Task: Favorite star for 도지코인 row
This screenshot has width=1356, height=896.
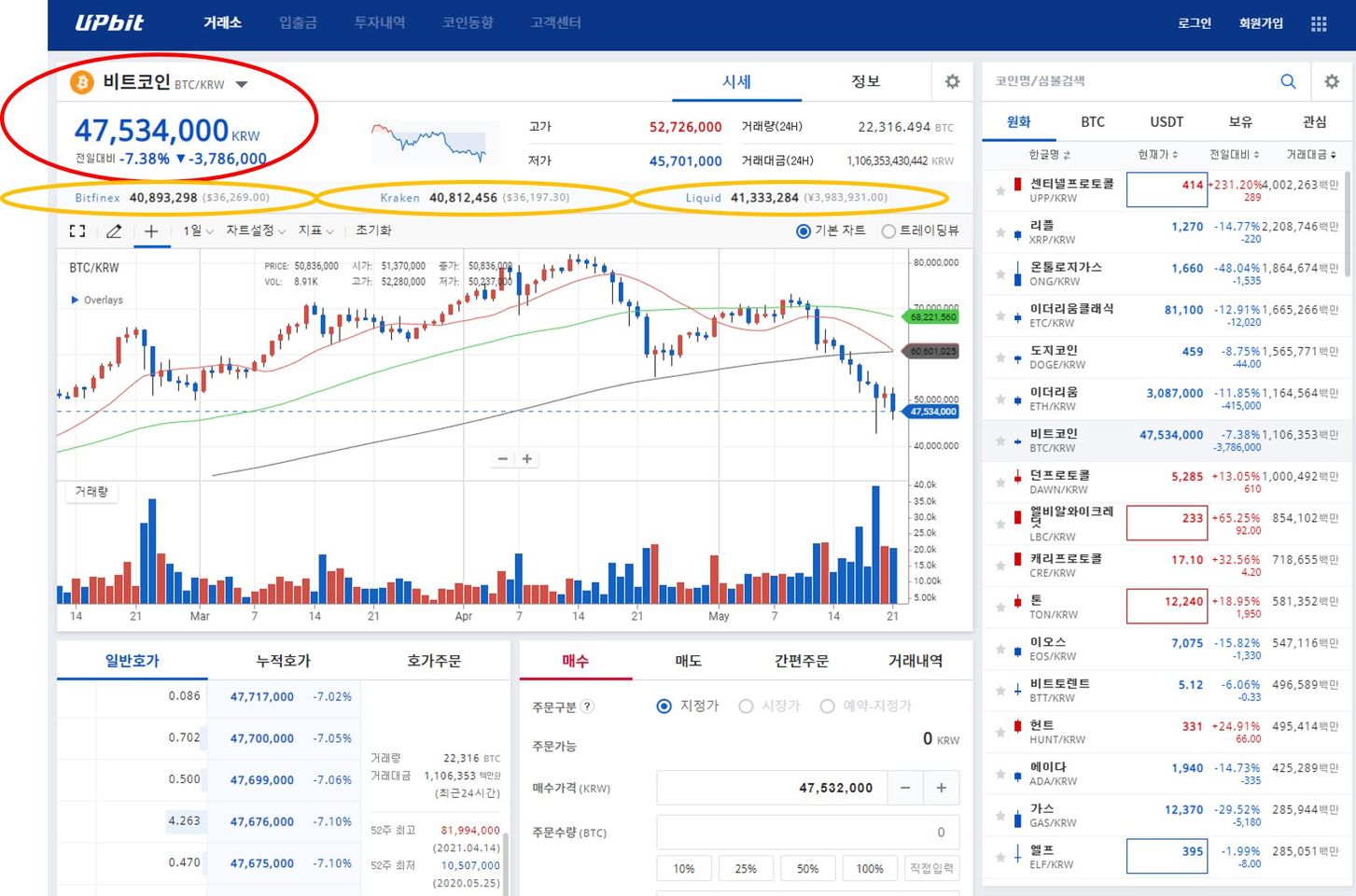Action: tap(1000, 357)
